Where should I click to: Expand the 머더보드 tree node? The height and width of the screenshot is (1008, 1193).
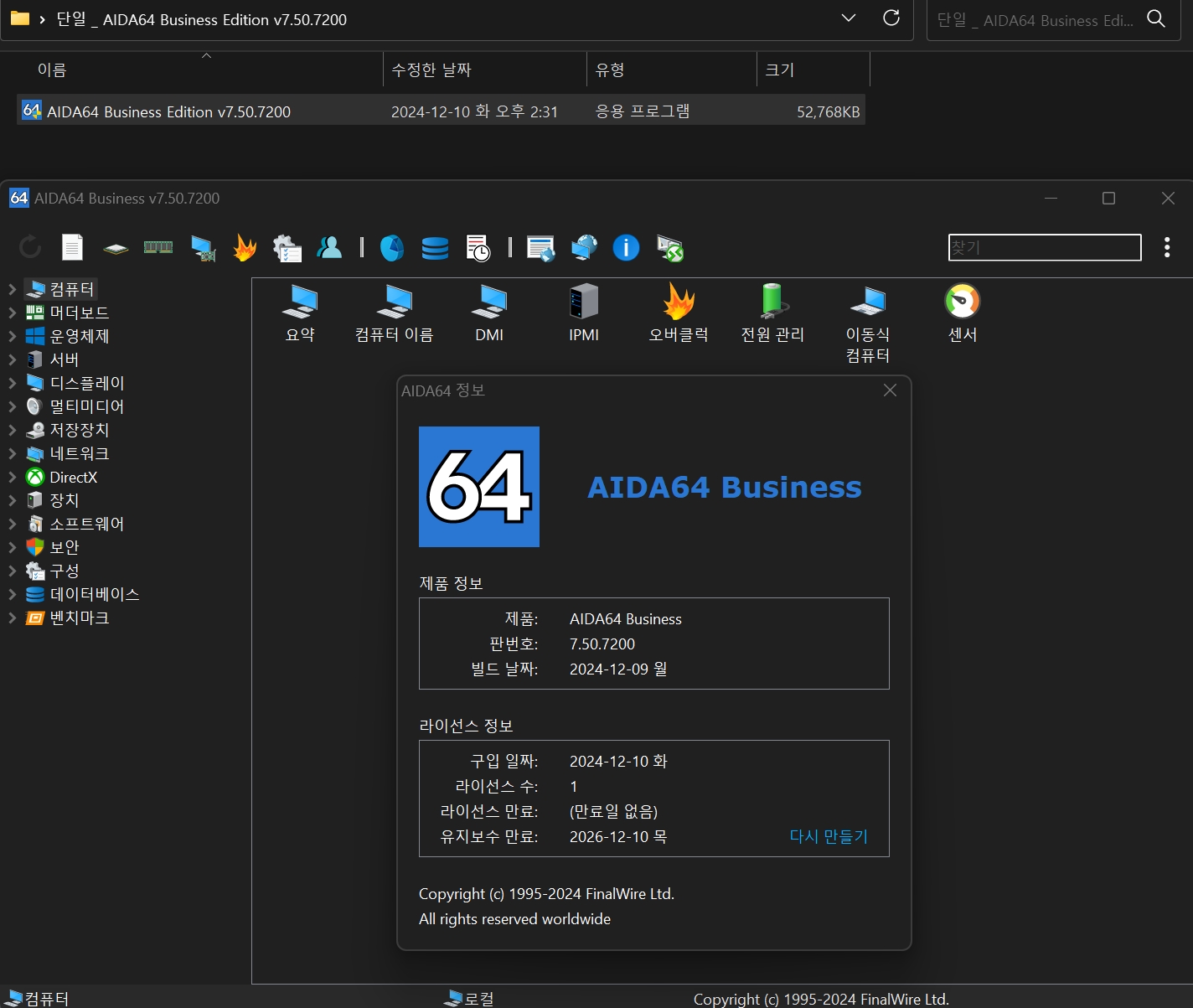click(x=12, y=313)
